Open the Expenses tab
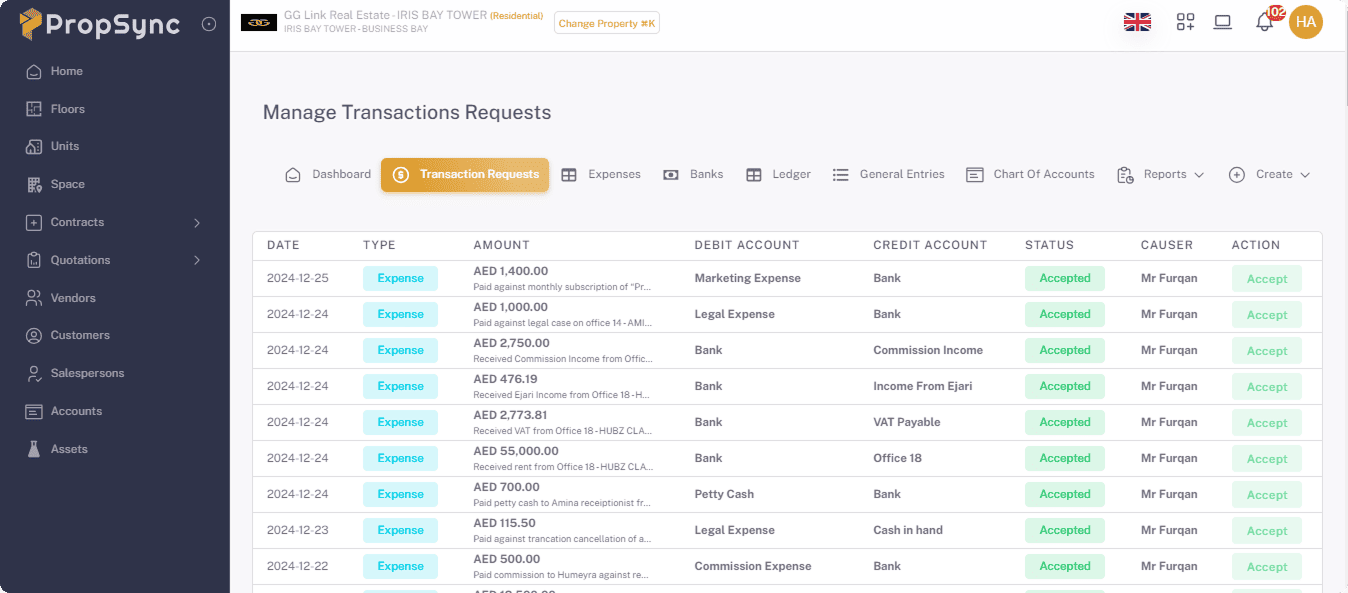Viewport: 1348px width, 593px height. click(x=601, y=174)
